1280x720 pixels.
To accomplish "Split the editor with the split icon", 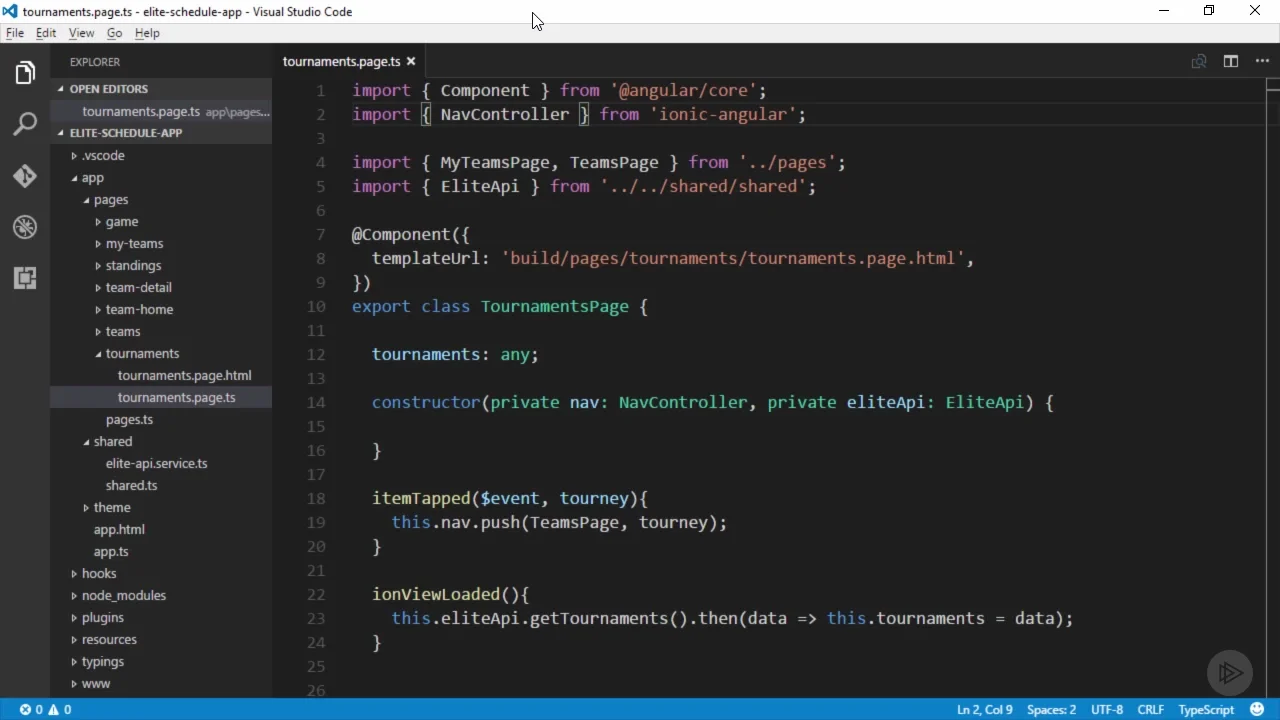I will point(1231,62).
